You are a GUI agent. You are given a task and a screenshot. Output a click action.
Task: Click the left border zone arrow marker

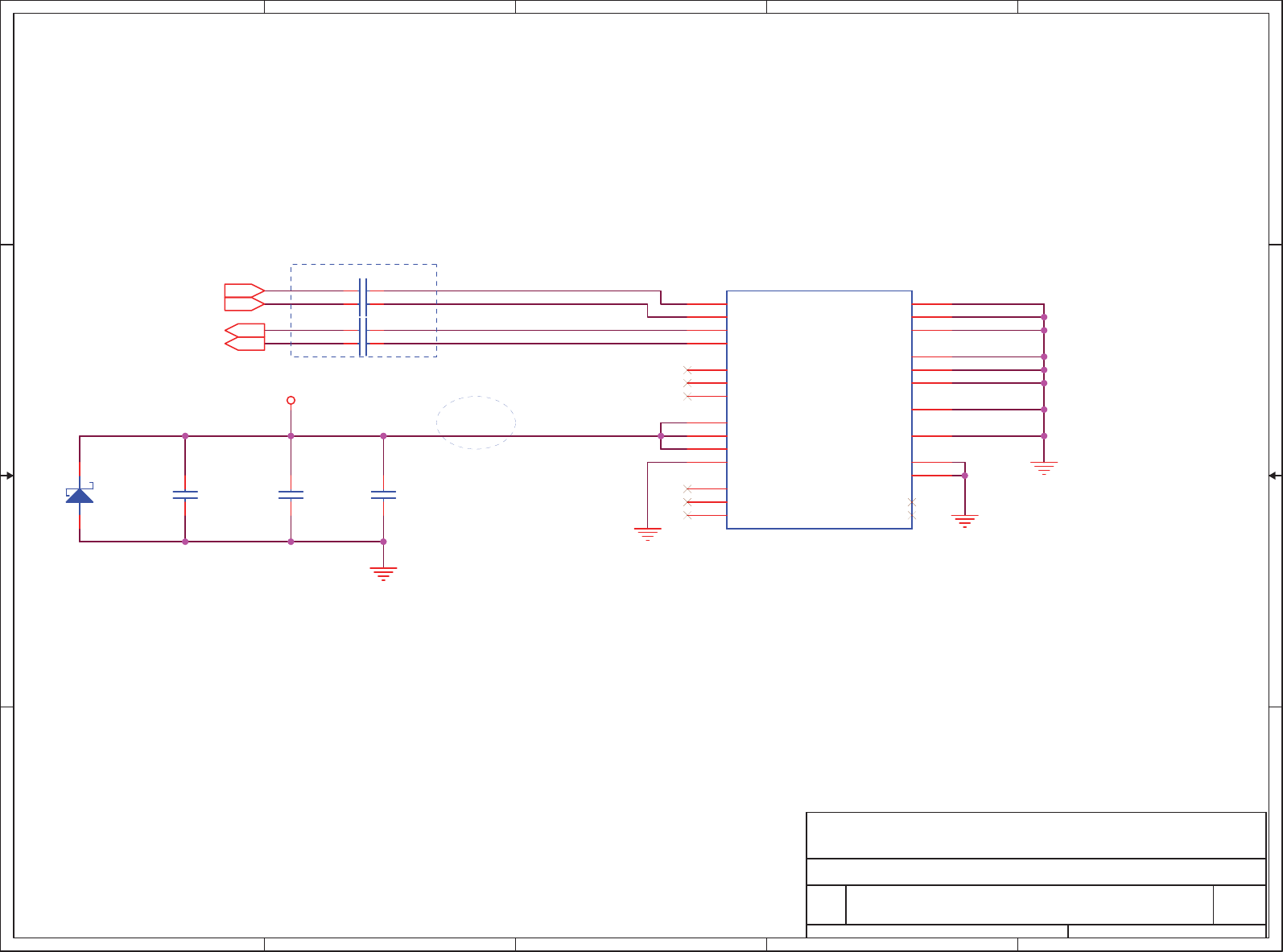7,476
